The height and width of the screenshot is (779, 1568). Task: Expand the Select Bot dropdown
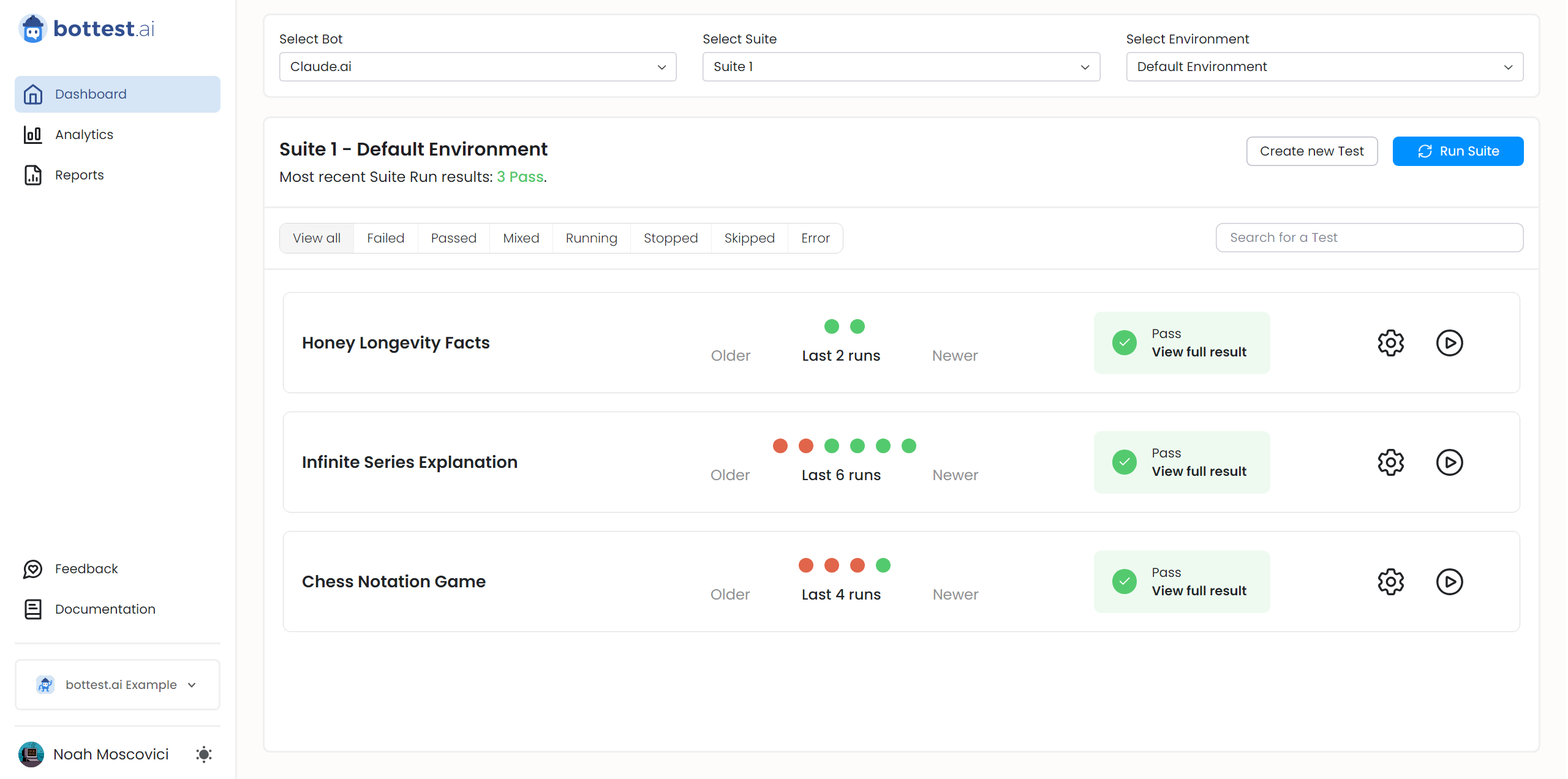477,67
